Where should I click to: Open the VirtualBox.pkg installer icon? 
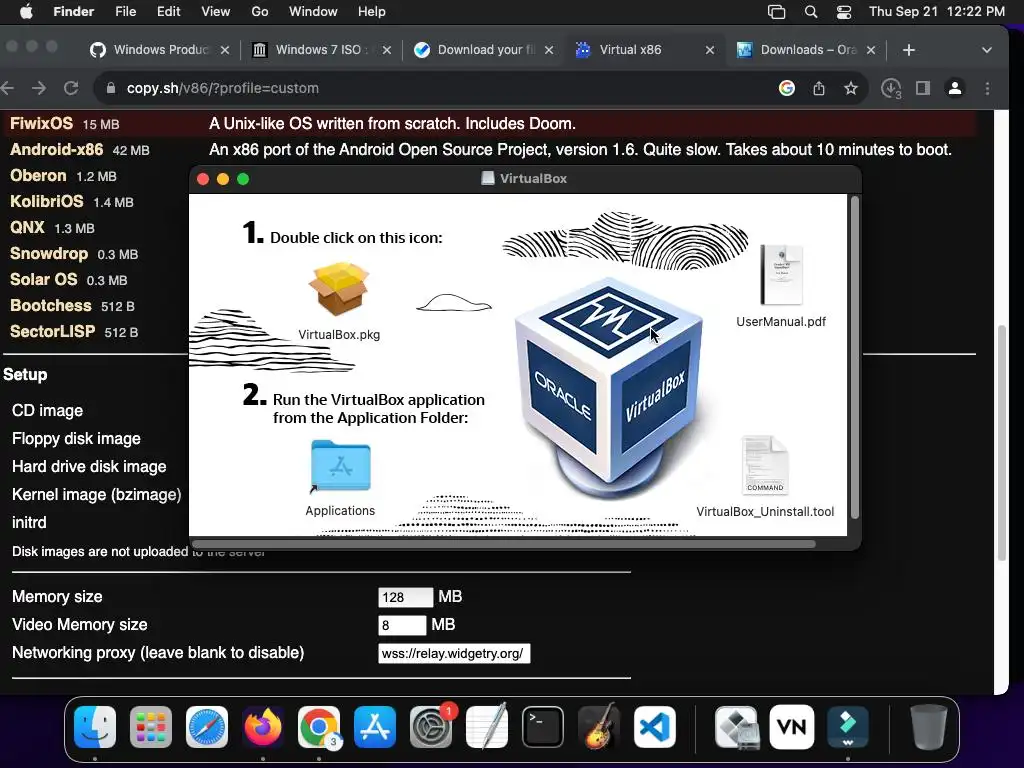[x=339, y=289]
